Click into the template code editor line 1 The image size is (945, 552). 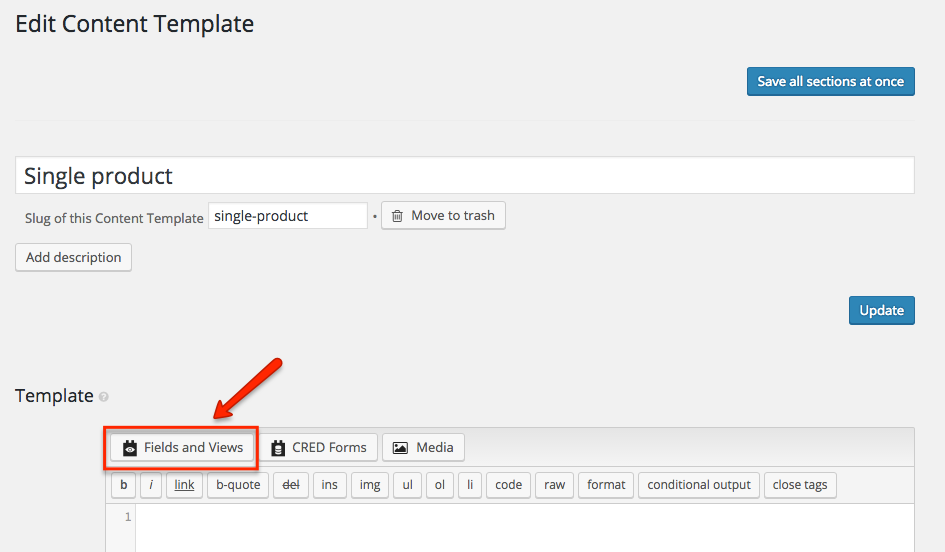pyautogui.click(x=524, y=517)
